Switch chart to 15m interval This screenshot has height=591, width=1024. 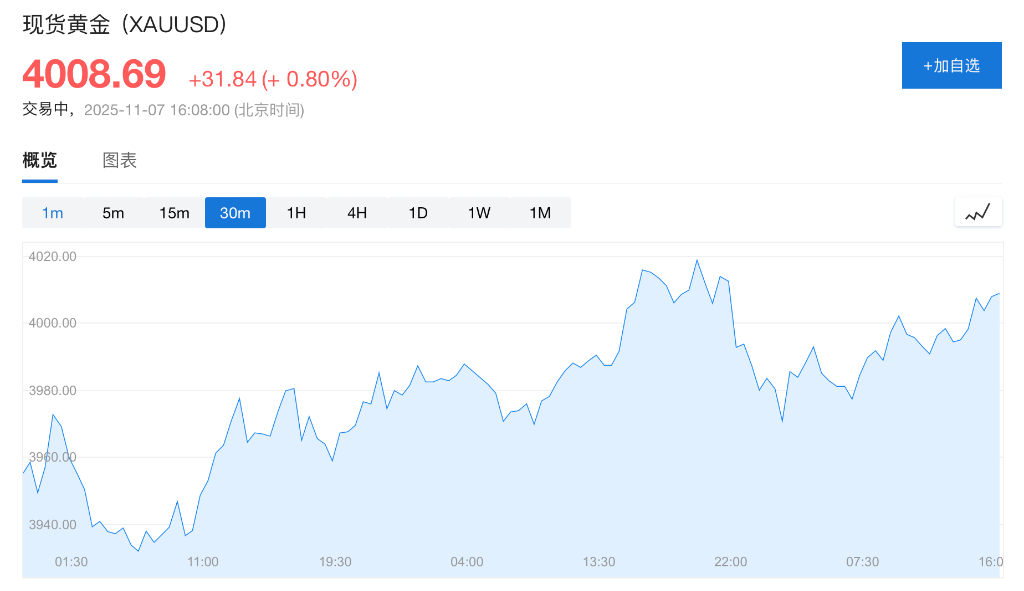pos(174,213)
